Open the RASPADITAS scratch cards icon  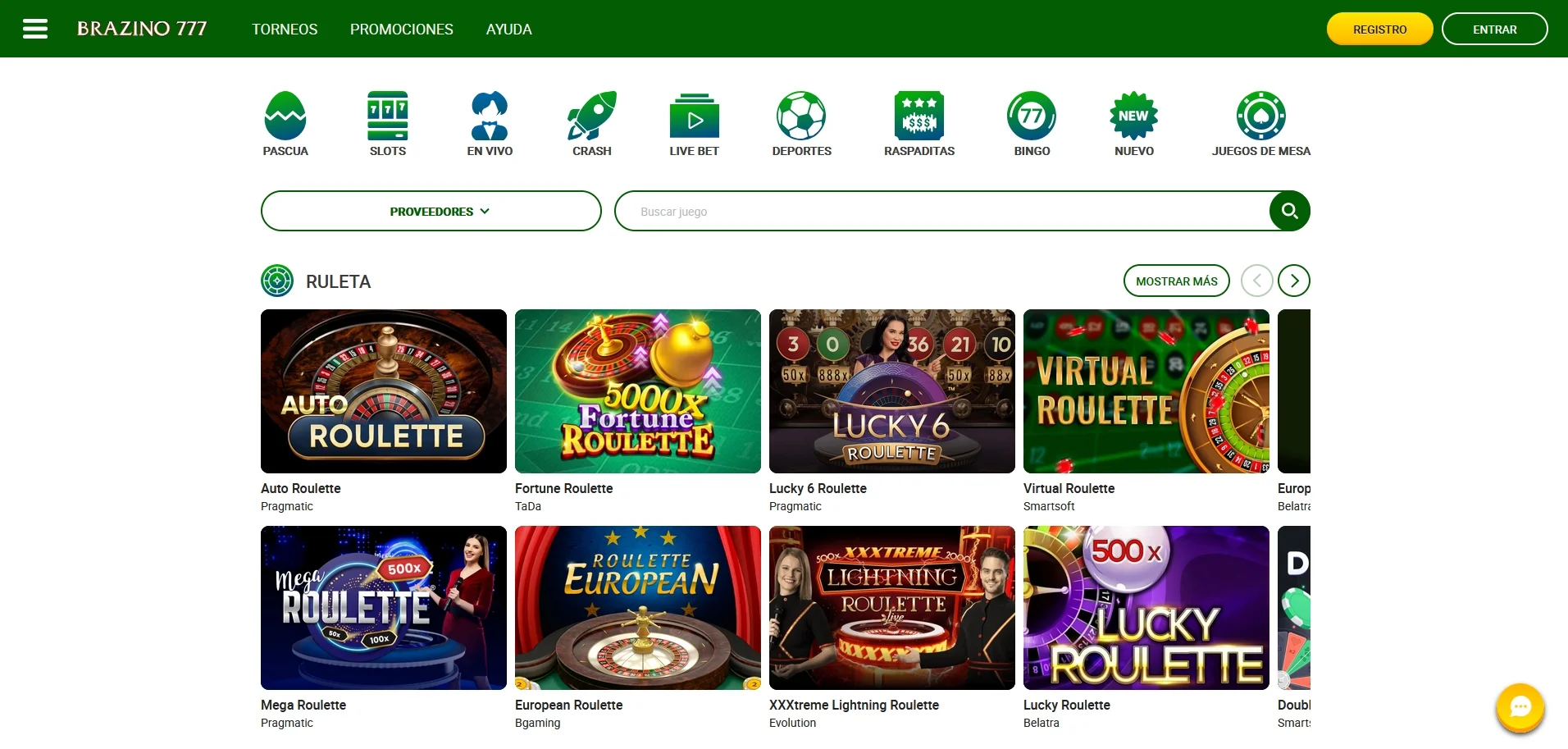tap(918, 115)
